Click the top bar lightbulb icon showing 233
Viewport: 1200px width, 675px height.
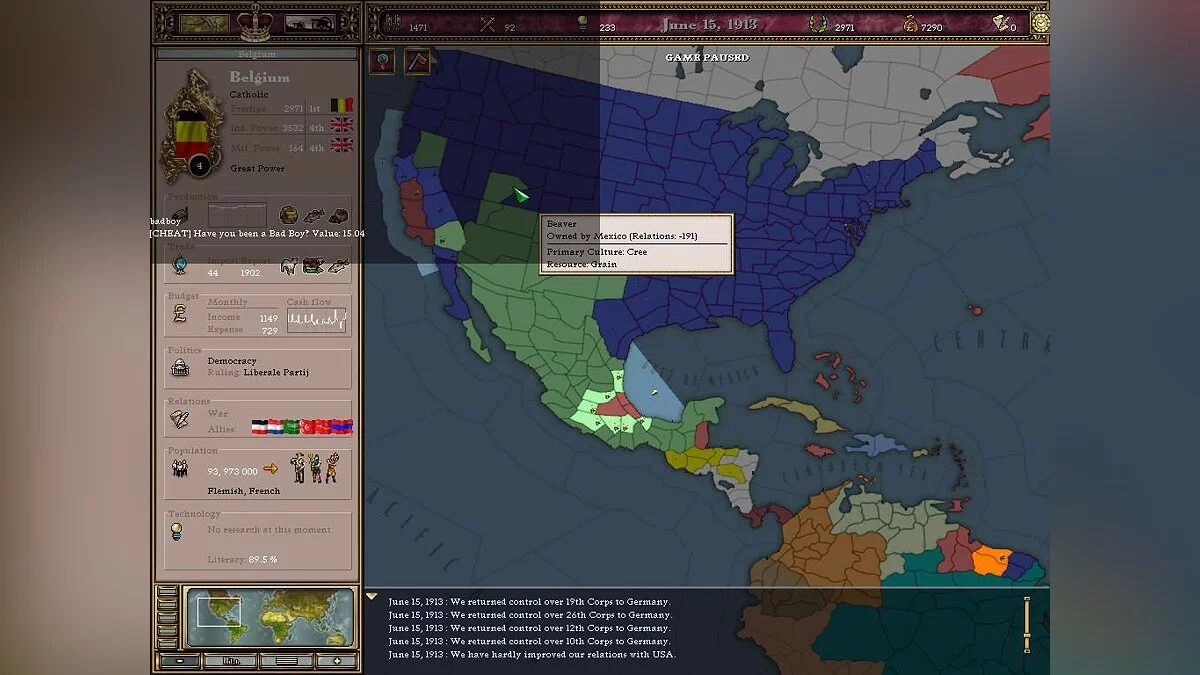[582, 24]
